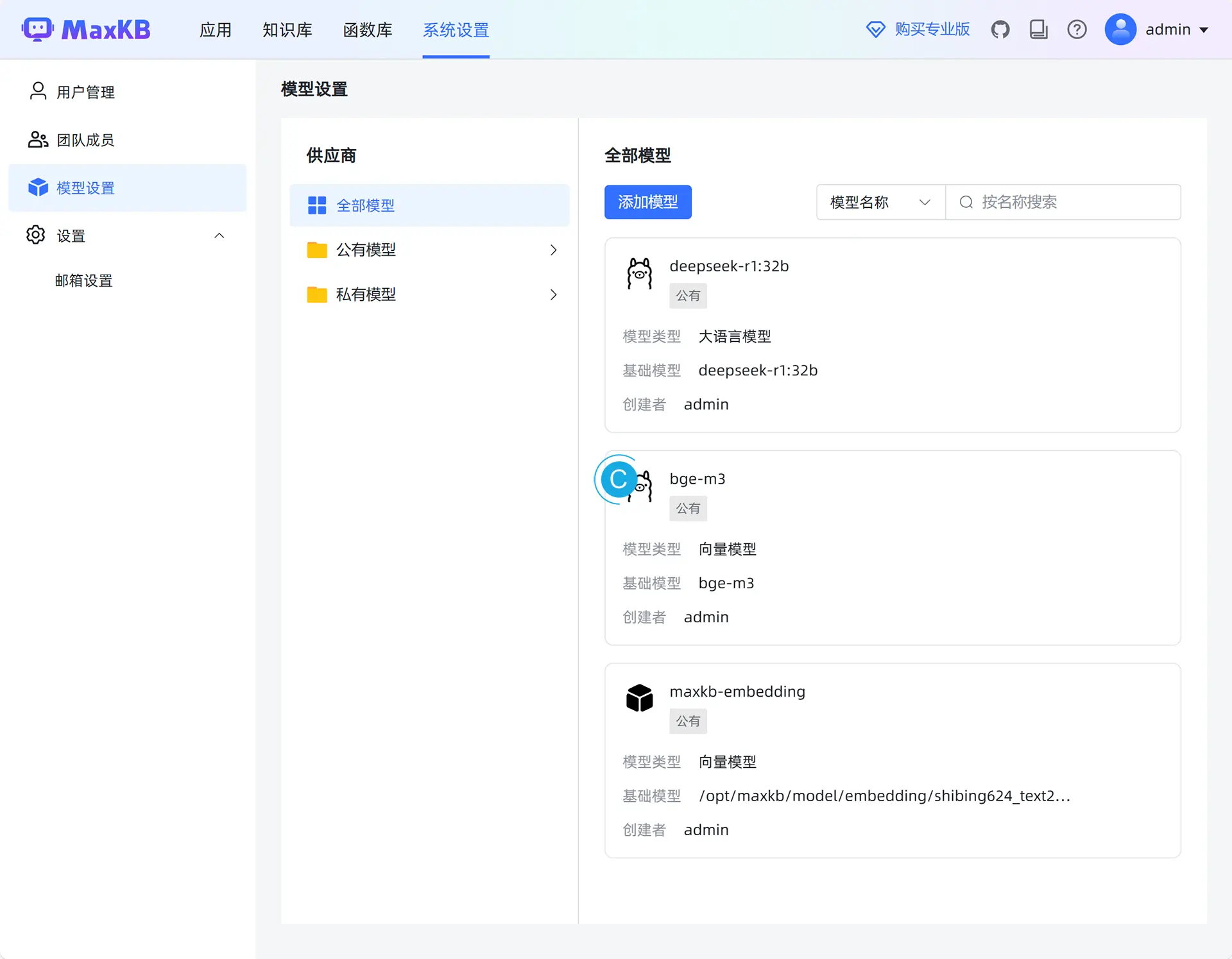Click admin creator on bge-m3 card
The image size is (1232, 959).
click(706, 617)
